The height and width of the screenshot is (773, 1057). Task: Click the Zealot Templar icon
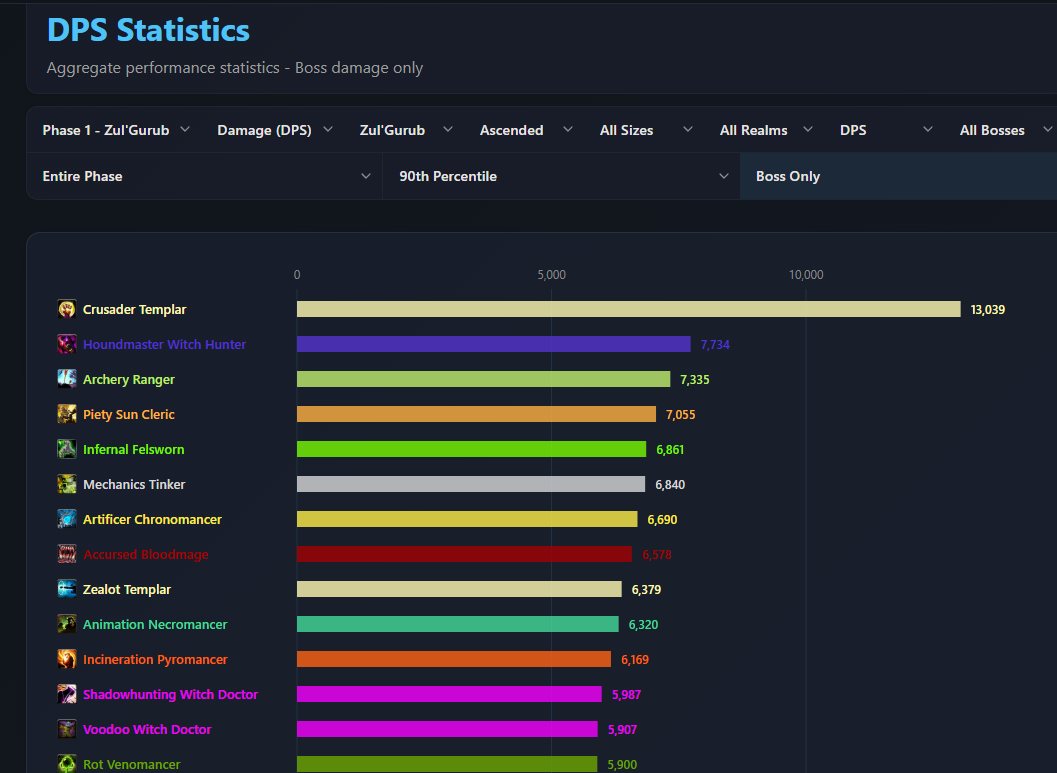click(67, 589)
